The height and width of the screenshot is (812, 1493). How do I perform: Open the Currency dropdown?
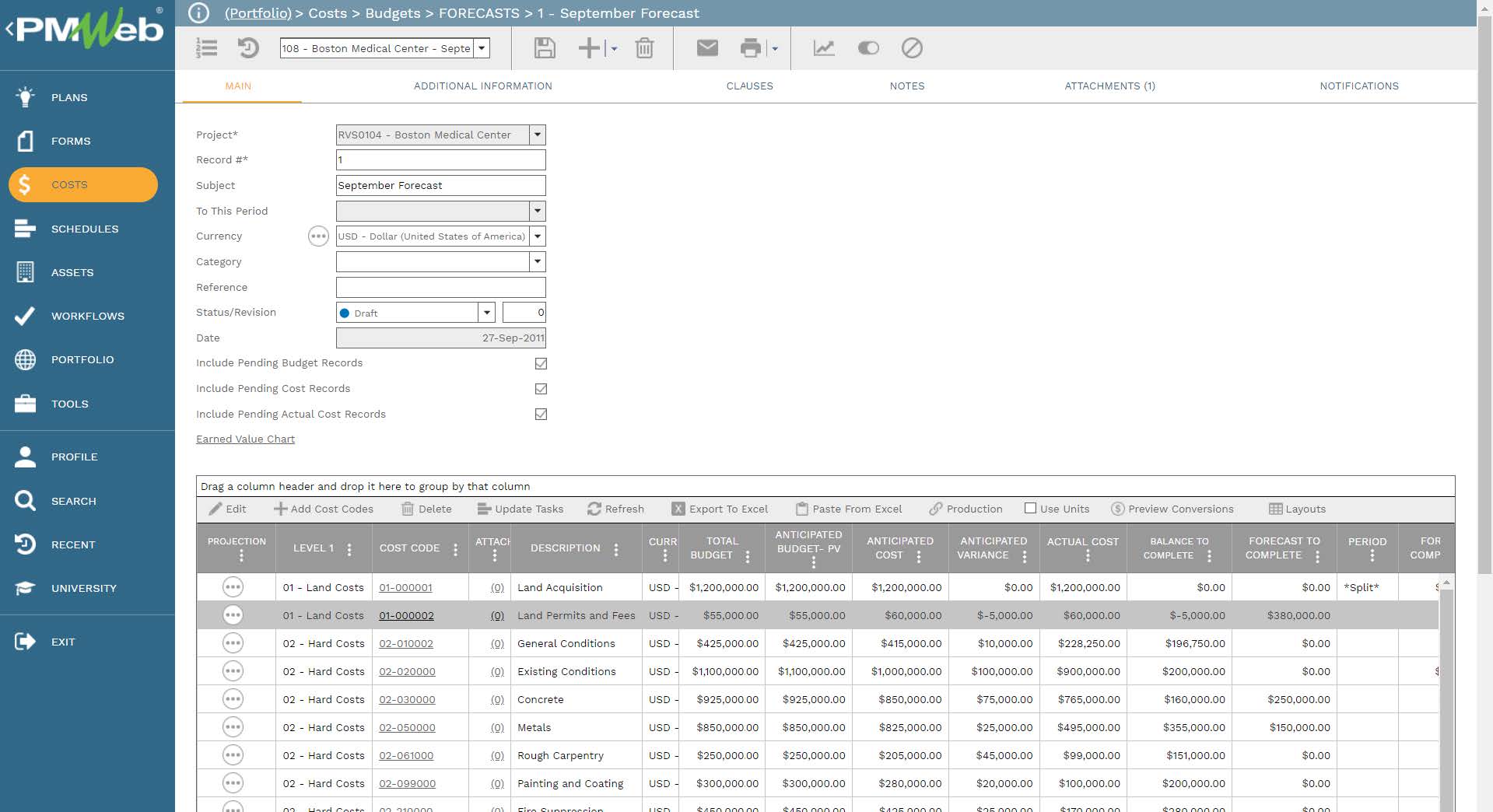pos(538,236)
